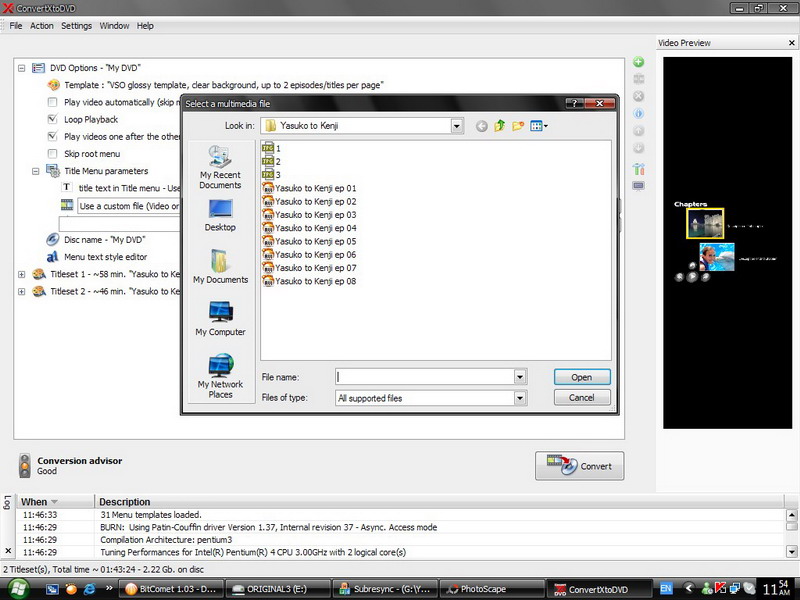The image size is (800, 600).
Task: Click the Menu text style editor icon
Action: 53,257
